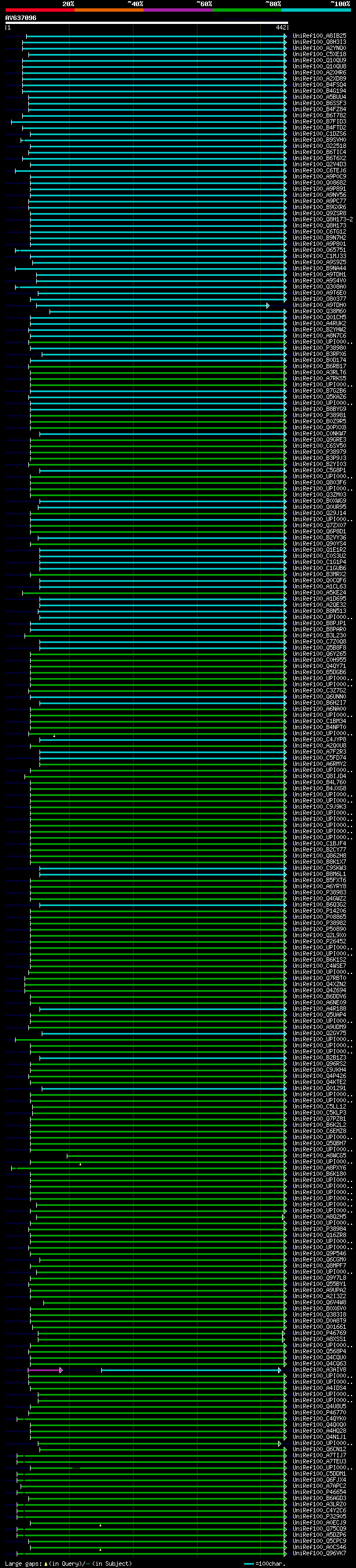Screen dimensions: 356x1568
Task: Open hit UniRef100_P32905
Action: [319, 1516]
